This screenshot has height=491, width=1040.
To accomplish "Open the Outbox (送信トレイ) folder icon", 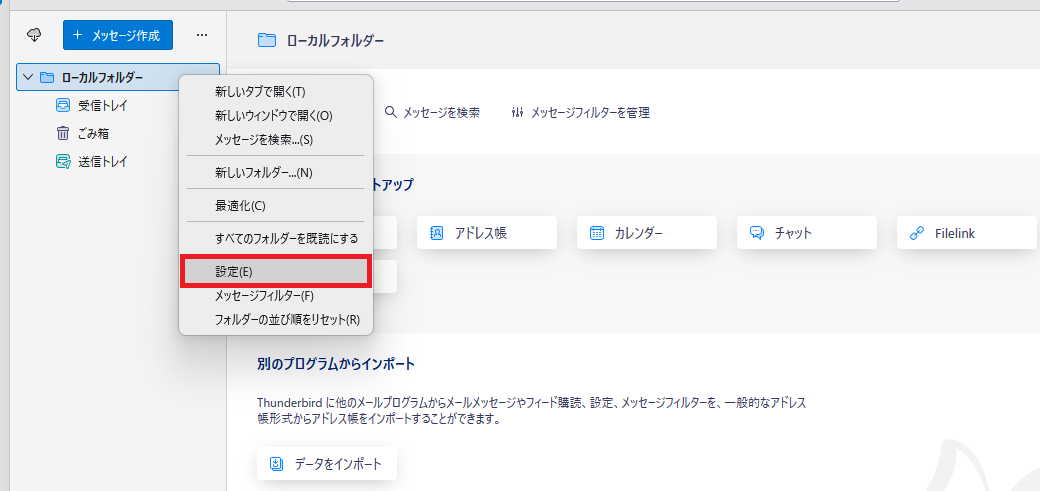I will [x=62, y=161].
